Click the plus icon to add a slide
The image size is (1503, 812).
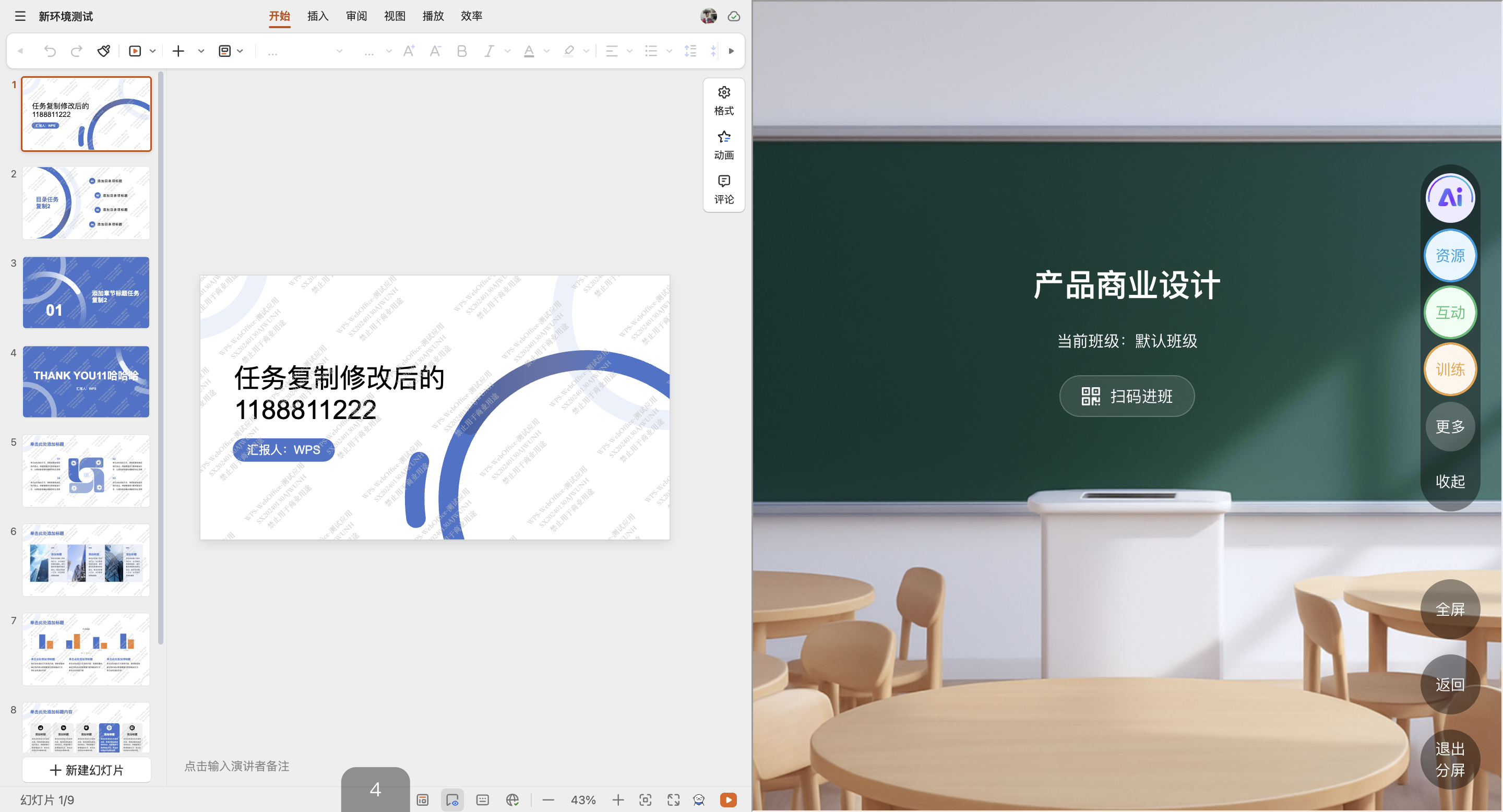[178, 51]
